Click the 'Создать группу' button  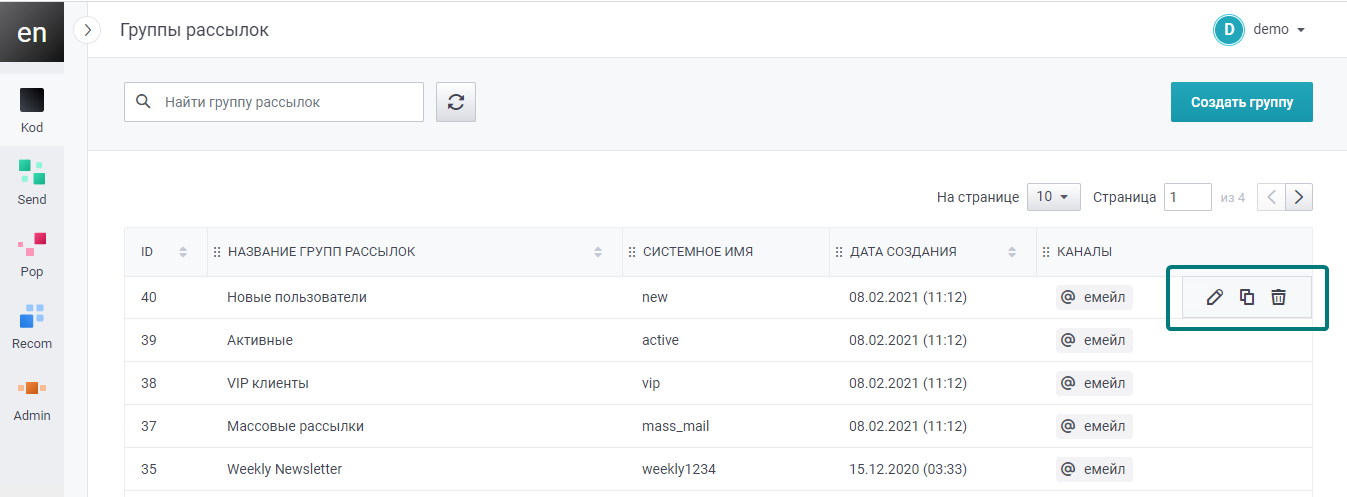point(1242,102)
